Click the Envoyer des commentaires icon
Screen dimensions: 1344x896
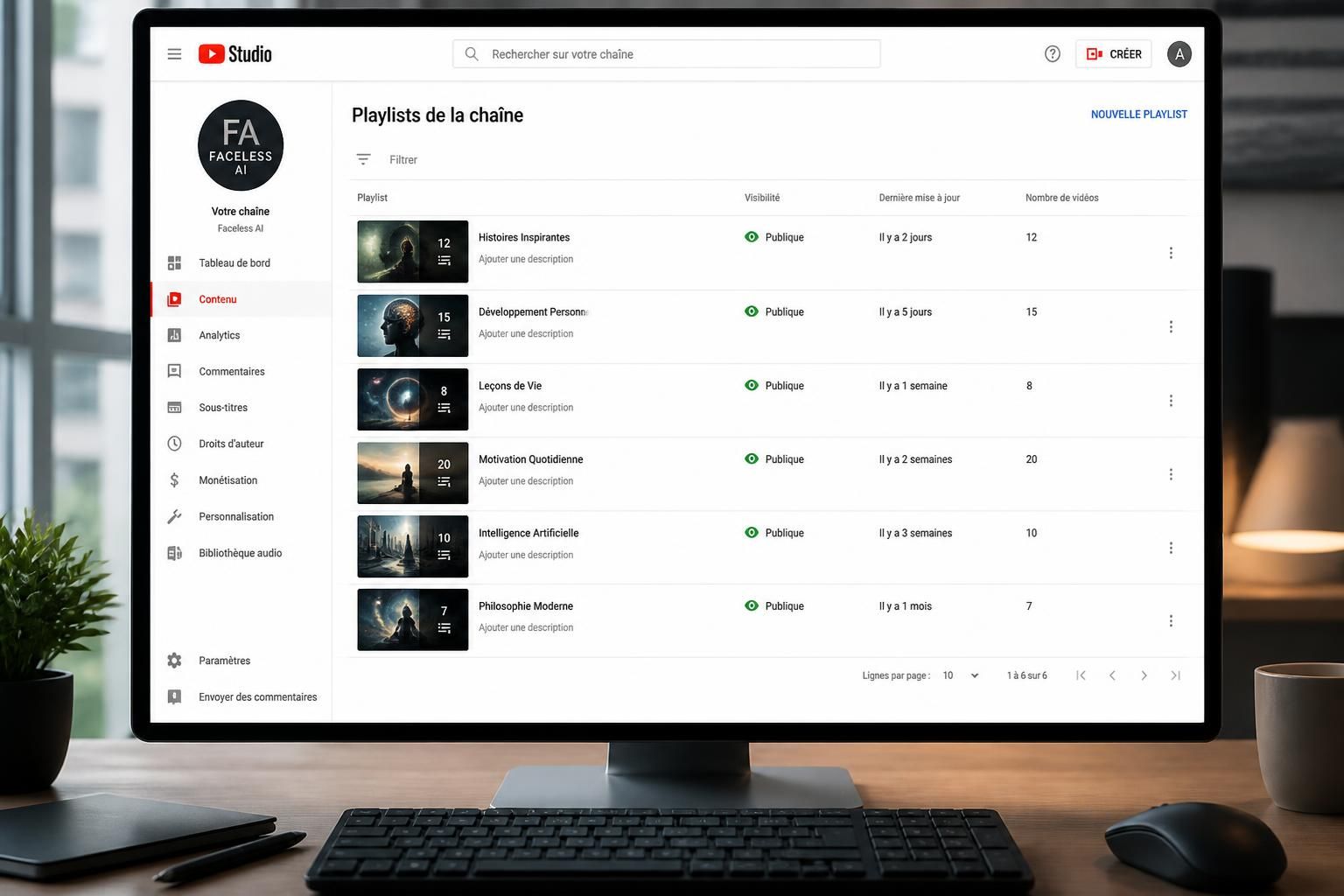tap(174, 697)
